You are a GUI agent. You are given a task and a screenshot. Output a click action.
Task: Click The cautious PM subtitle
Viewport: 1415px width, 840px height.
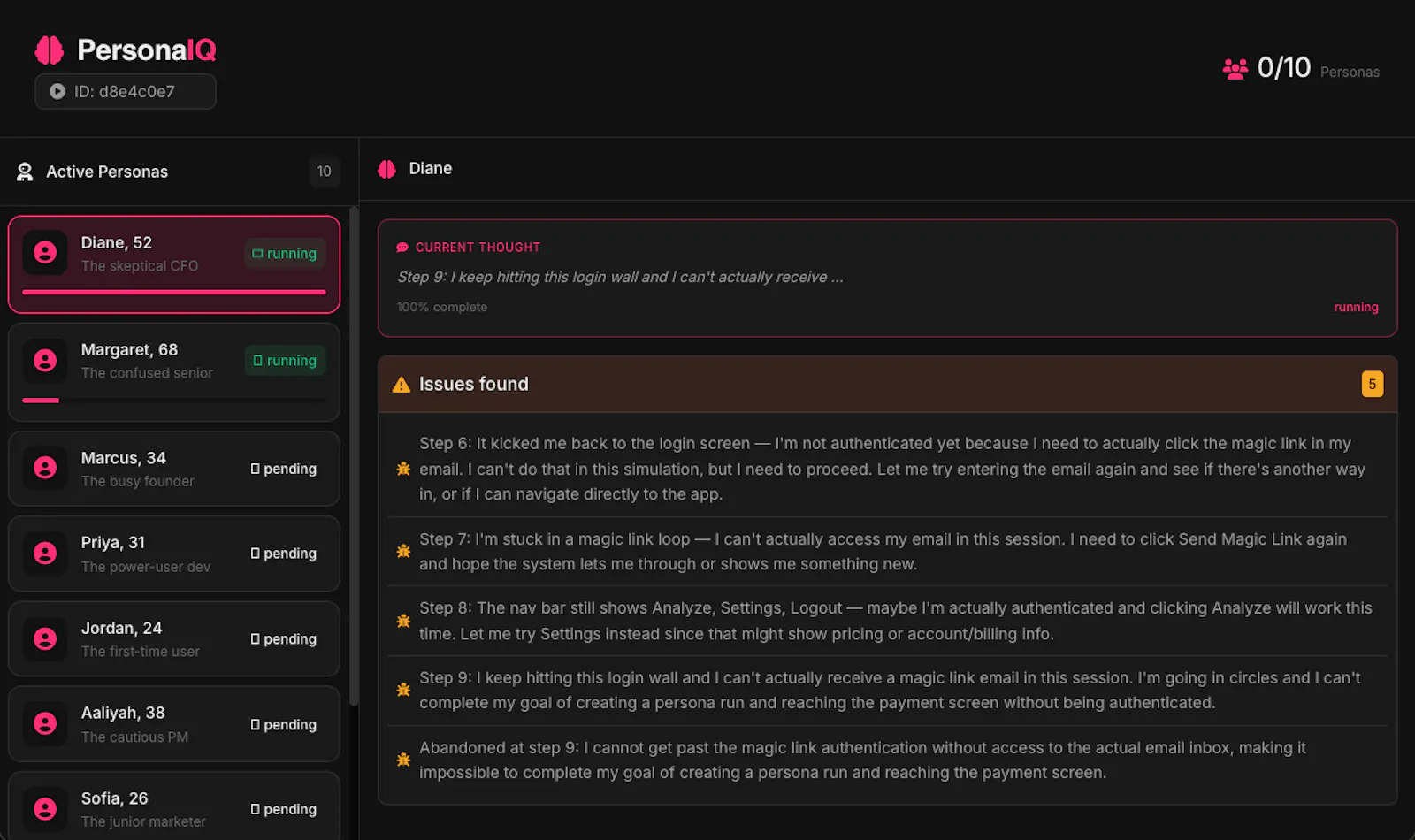pyautogui.click(x=134, y=737)
